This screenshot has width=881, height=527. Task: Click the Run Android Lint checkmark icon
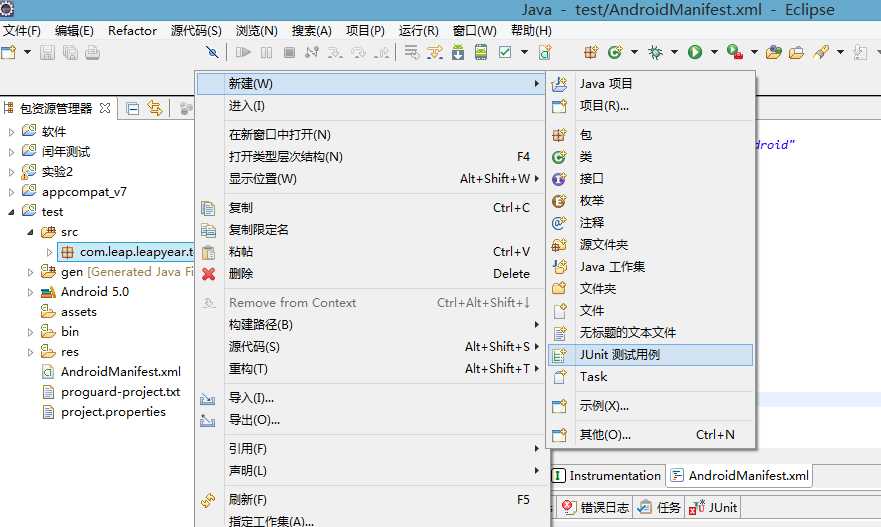[505, 53]
